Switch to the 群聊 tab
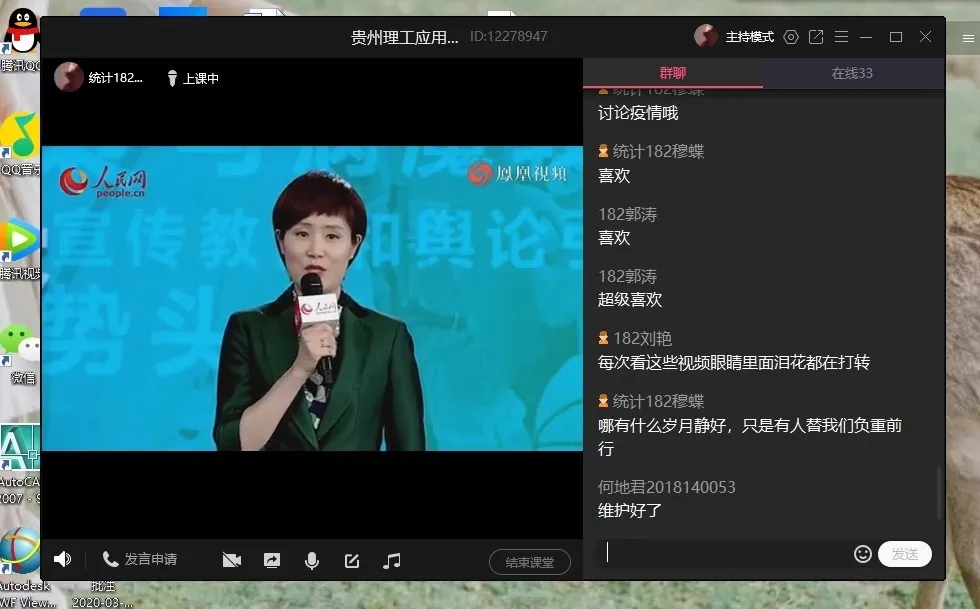The height and width of the screenshot is (609, 980). coord(673,73)
